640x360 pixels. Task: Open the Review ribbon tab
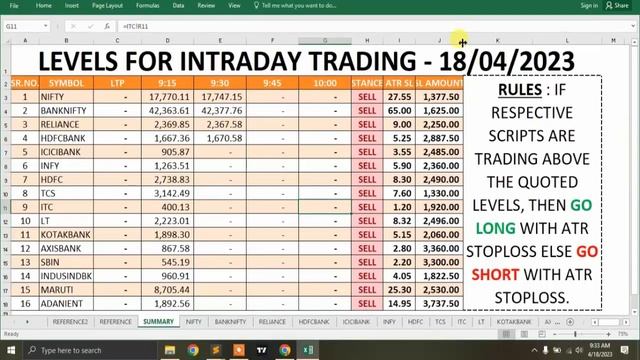click(206, 5)
